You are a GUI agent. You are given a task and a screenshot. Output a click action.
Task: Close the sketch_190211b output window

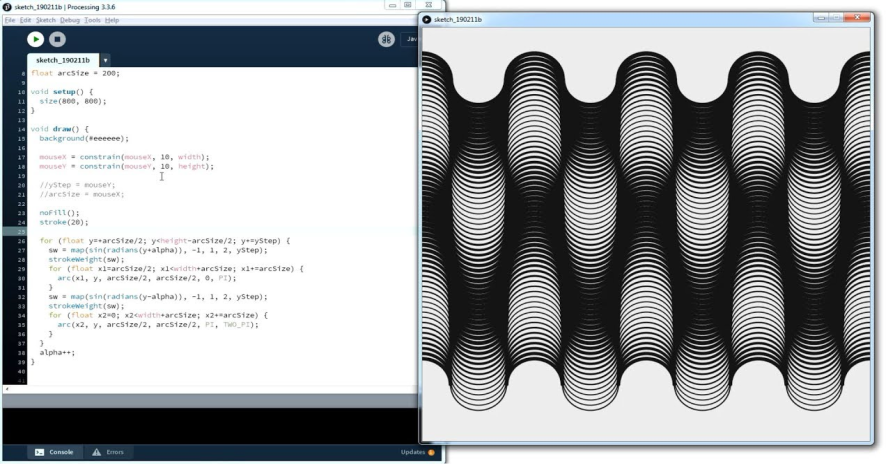pos(857,17)
